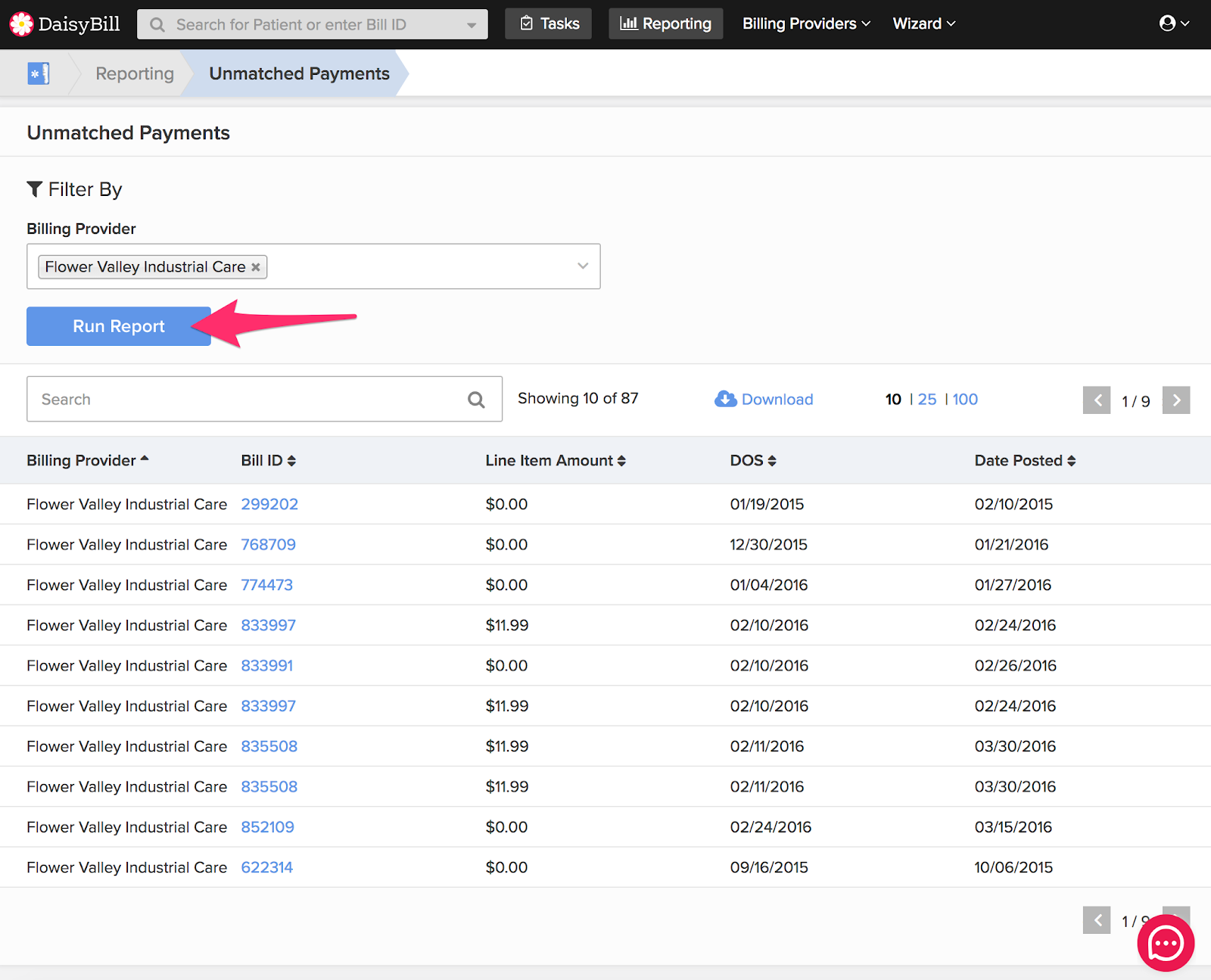Click inside Billing Provider filter box
The height and width of the screenshot is (980, 1211).
pyautogui.click(x=313, y=266)
